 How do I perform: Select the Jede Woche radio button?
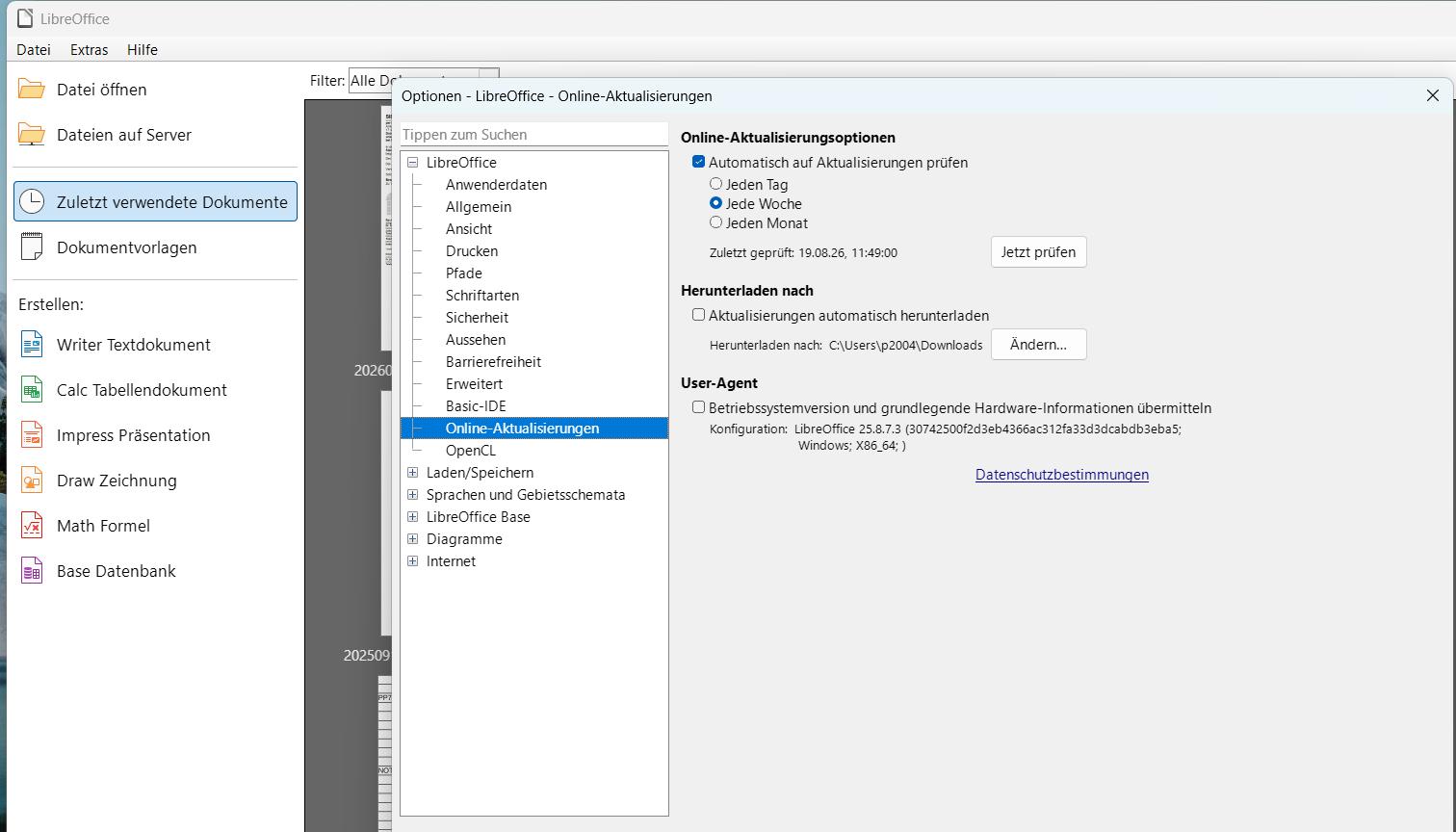(715, 203)
